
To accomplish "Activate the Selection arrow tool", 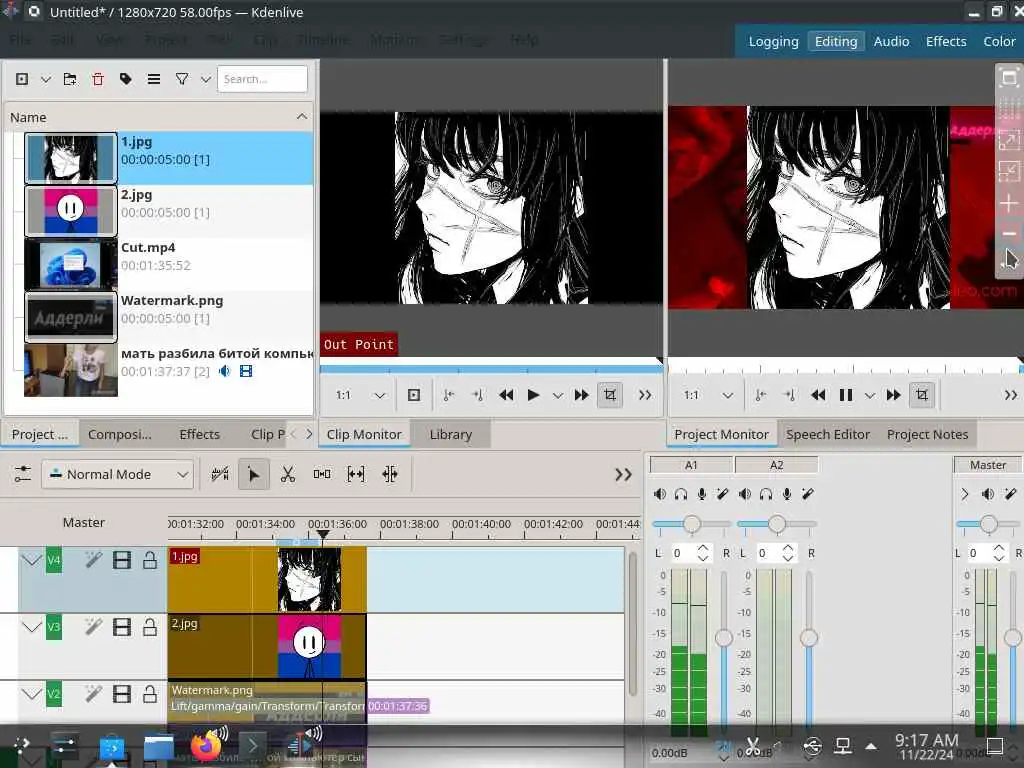I will (x=253, y=474).
